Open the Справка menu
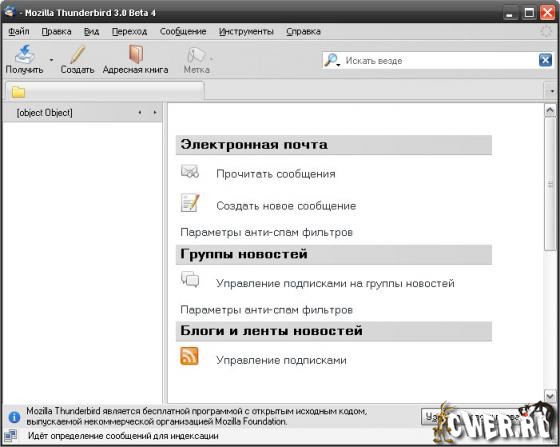 (303, 31)
